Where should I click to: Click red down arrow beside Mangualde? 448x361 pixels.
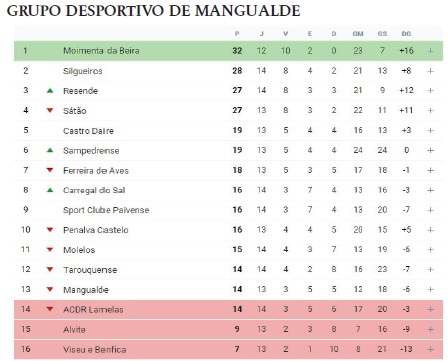pyautogui.click(x=50, y=289)
